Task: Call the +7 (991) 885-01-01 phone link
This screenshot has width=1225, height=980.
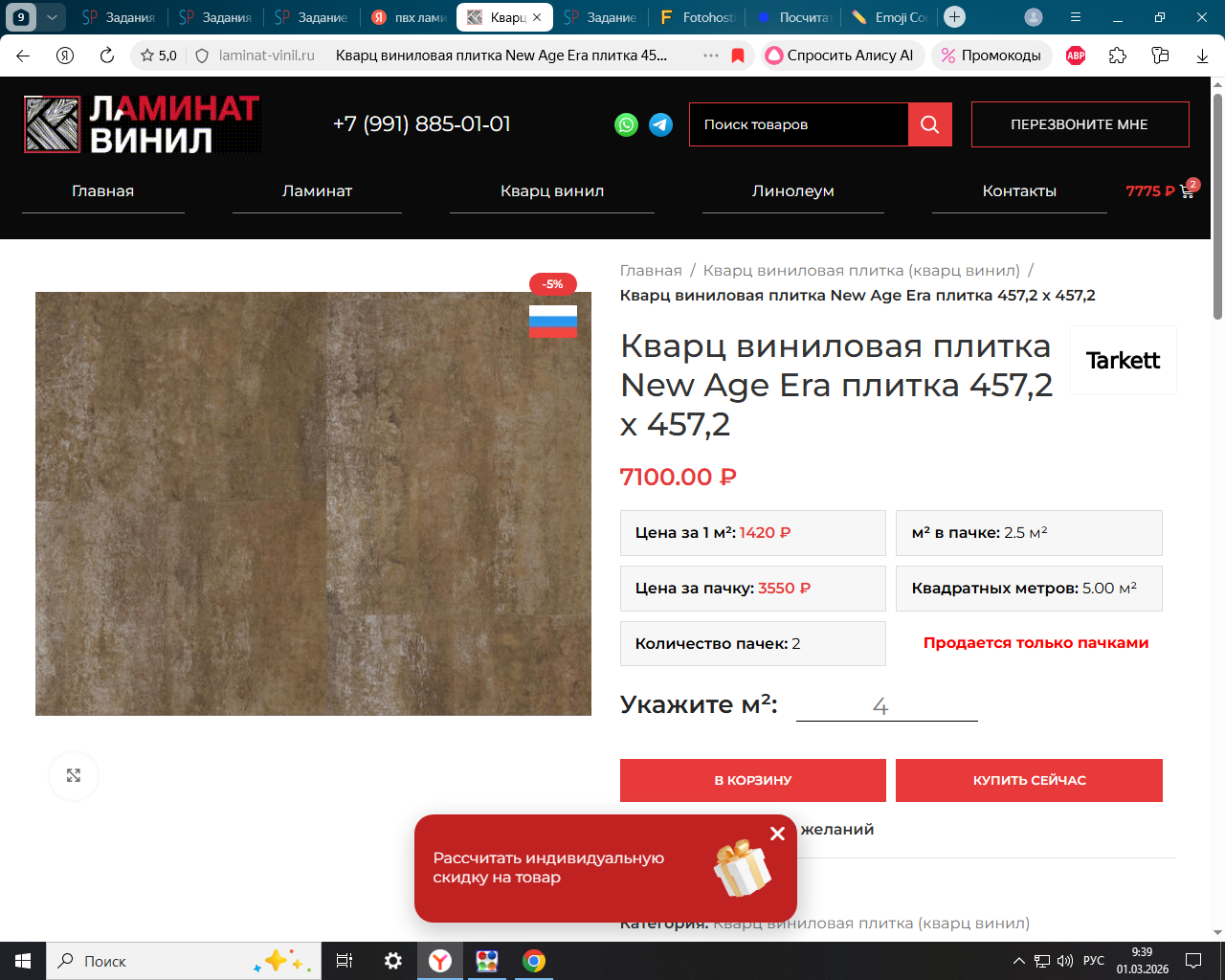Action: pyautogui.click(x=422, y=124)
